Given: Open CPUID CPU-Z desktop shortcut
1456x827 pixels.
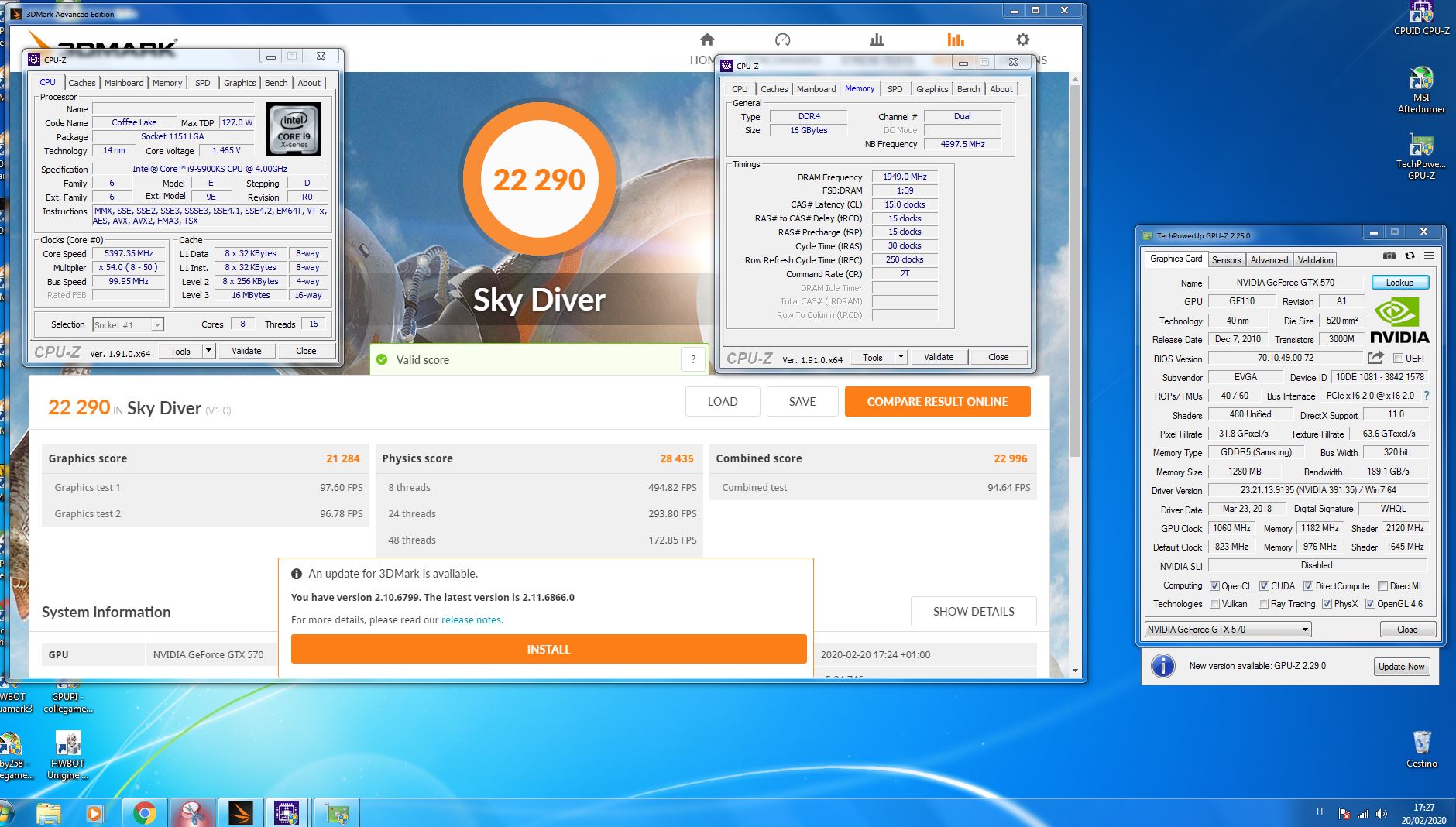Looking at the screenshot, I should click(x=1421, y=18).
